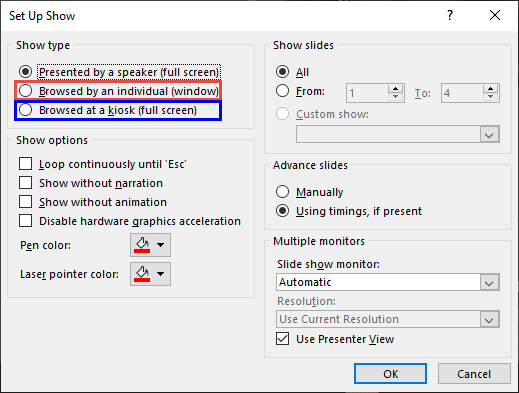The image size is (519, 393).
Task: Open the Resolution dropdown
Action: click(x=489, y=319)
